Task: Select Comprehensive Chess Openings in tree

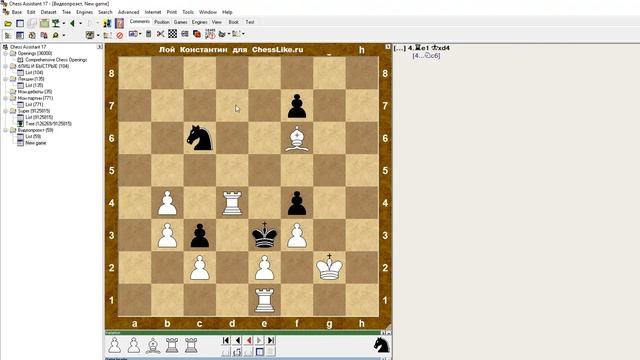Action: click(56, 60)
